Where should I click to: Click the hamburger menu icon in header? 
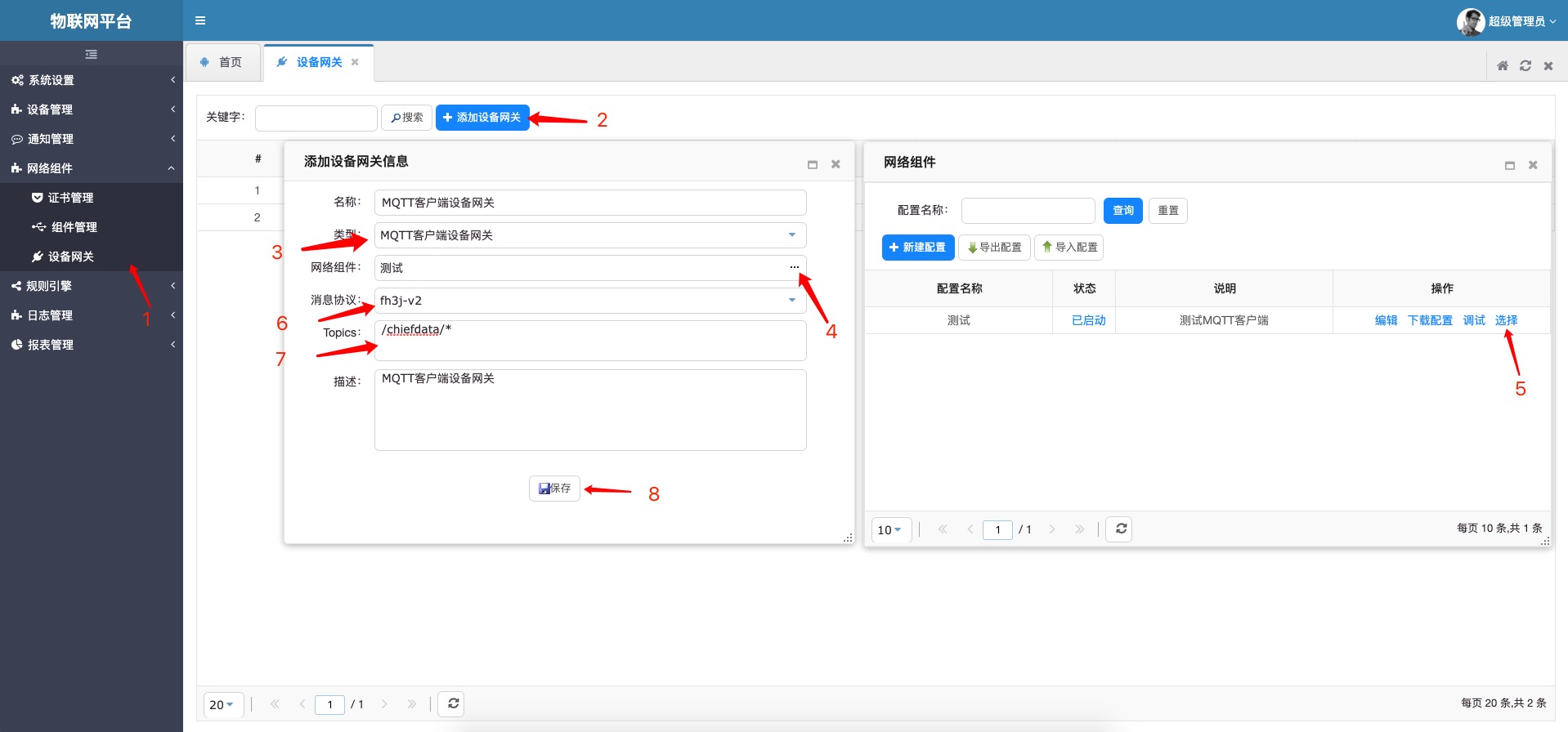200,20
